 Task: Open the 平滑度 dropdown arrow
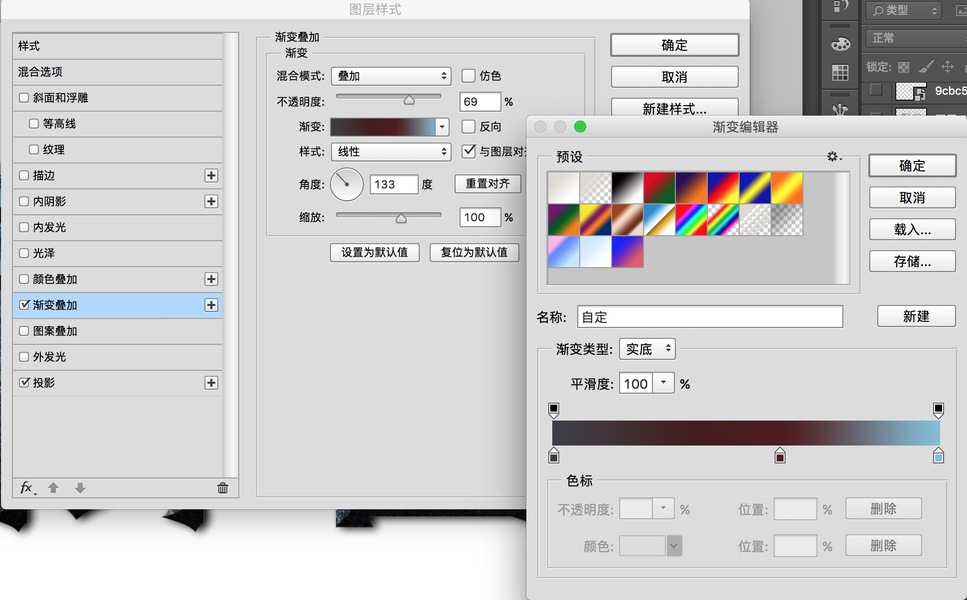point(663,384)
